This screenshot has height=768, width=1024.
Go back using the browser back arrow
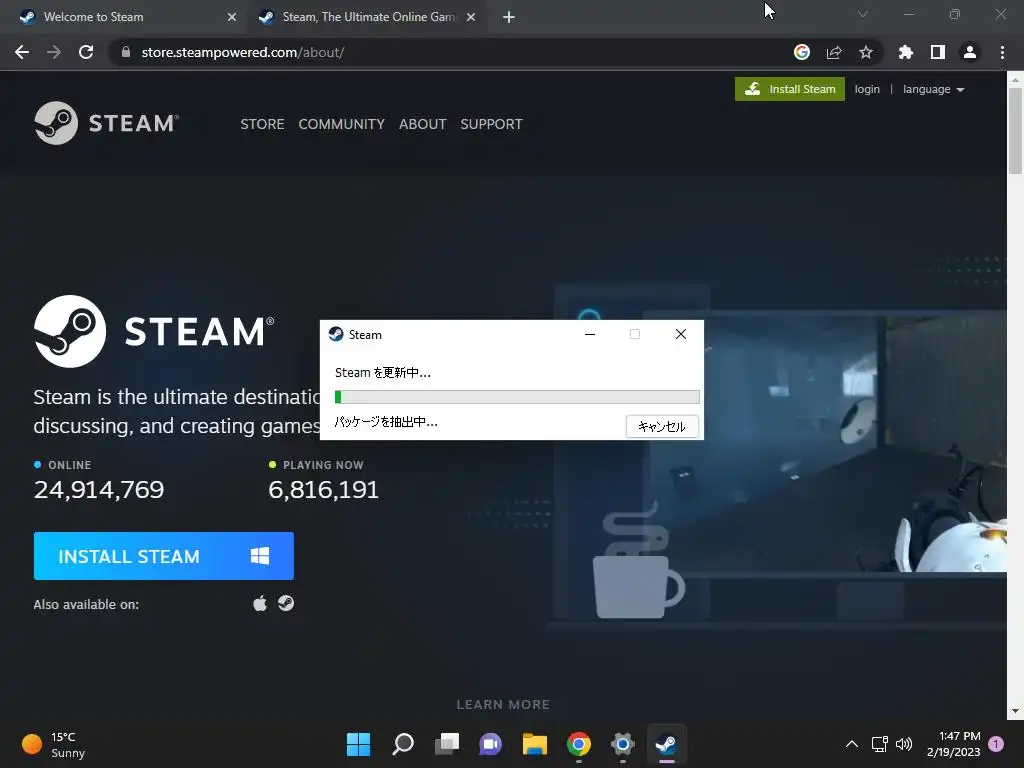coord(22,52)
